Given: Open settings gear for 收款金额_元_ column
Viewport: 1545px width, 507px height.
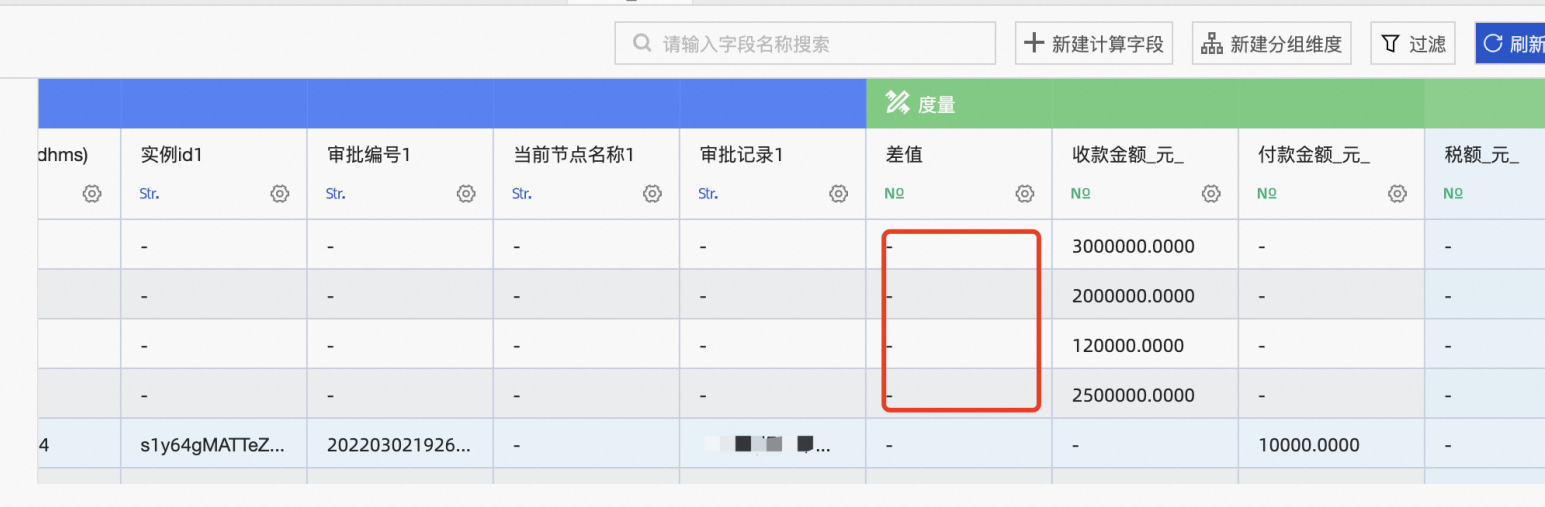Looking at the screenshot, I should pyautogui.click(x=1211, y=194).
